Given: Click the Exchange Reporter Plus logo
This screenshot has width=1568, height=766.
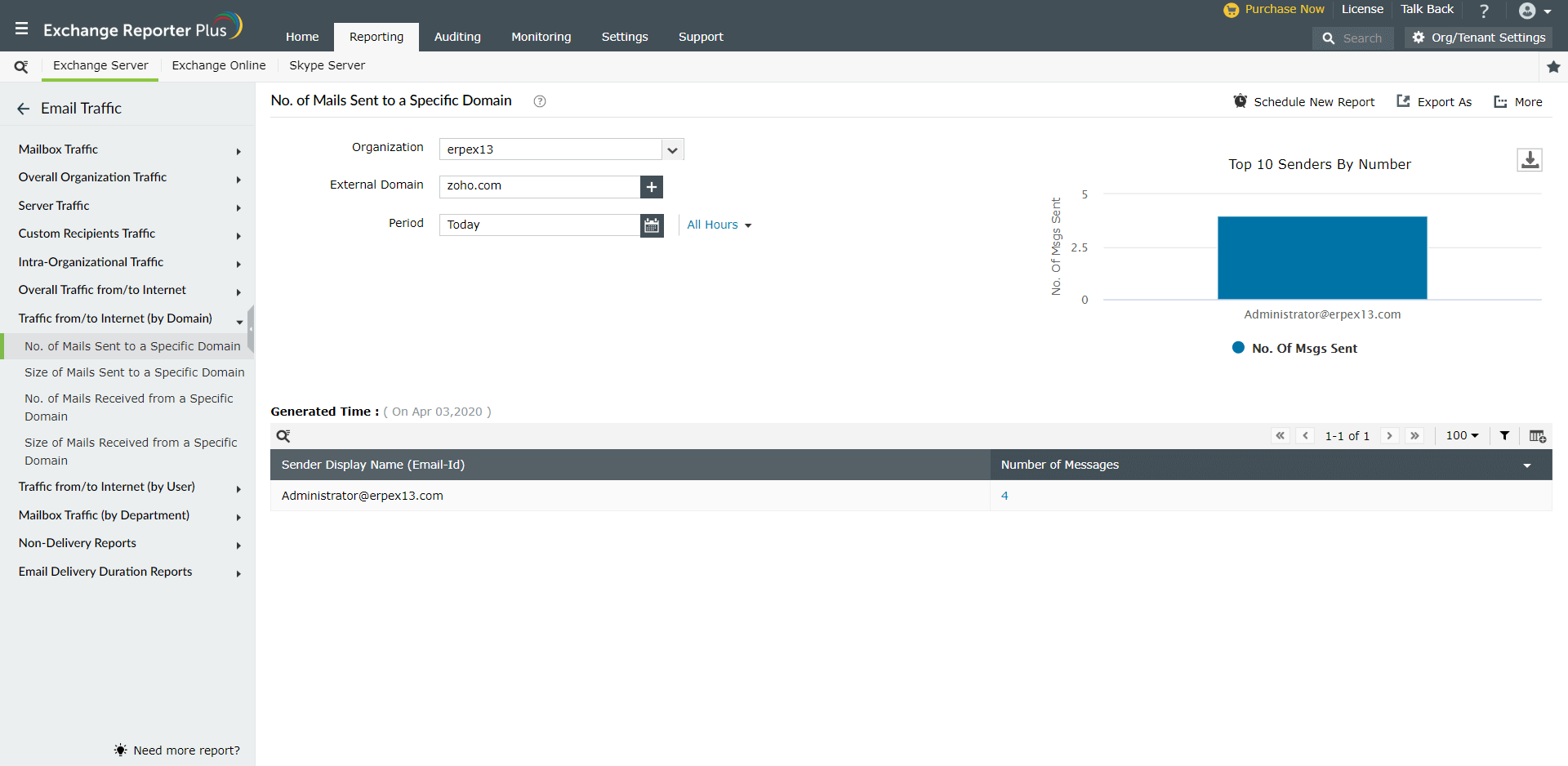Looking at the screenshot, I should [142, 28].
